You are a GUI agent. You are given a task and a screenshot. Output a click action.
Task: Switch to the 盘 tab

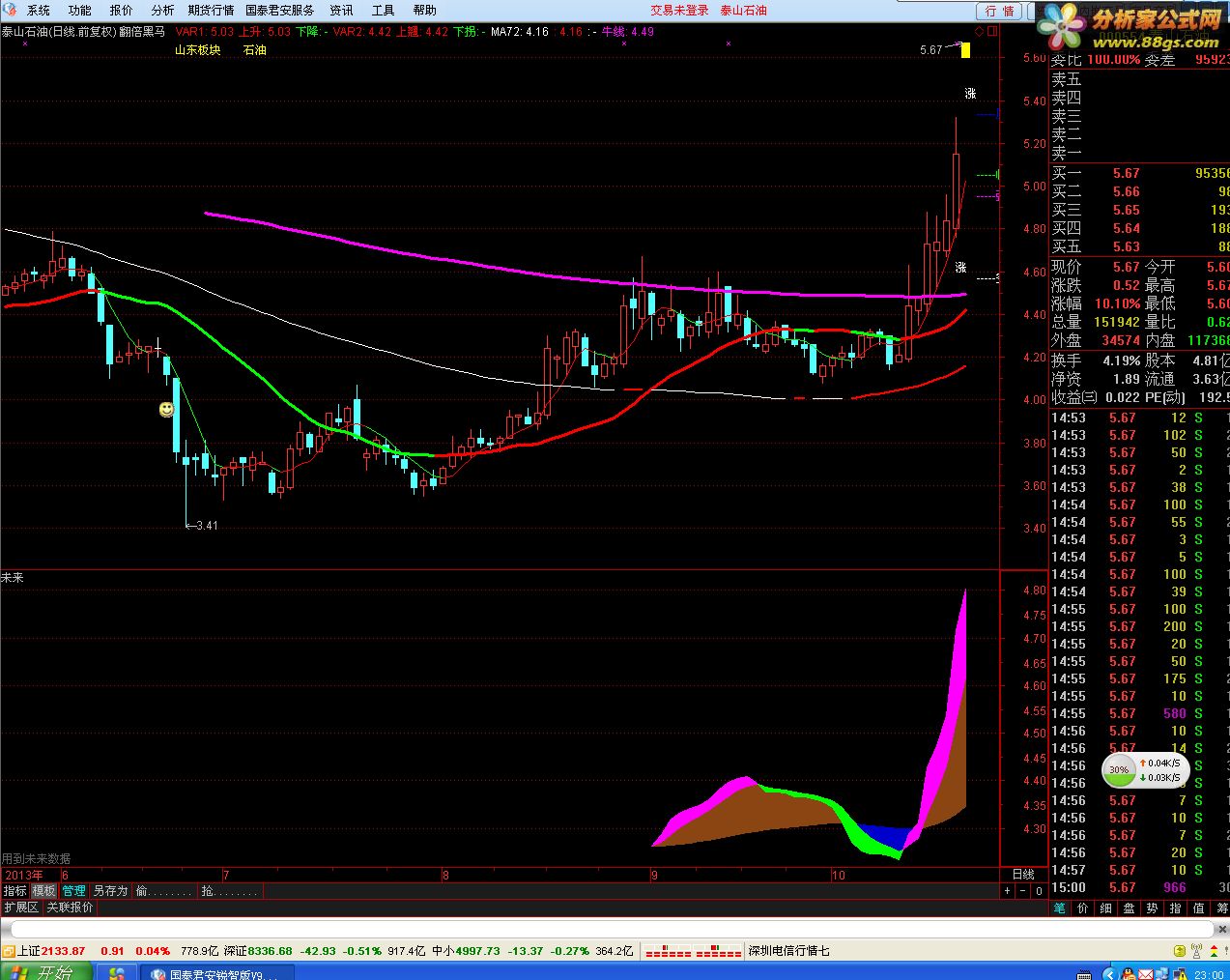point(1129,908)
